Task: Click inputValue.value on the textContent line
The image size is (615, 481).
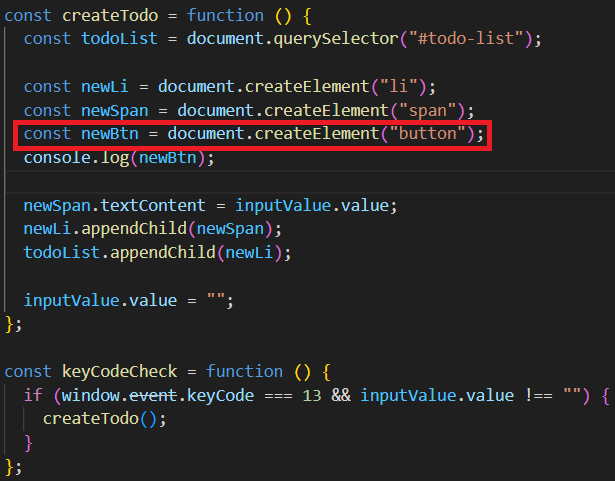Action: pos(312,206)
